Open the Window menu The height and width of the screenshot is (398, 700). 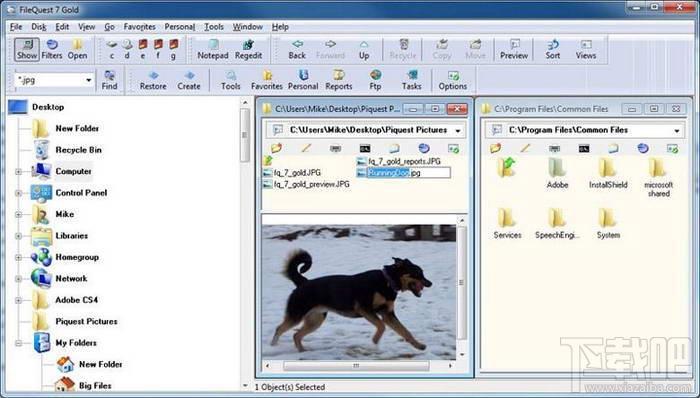click(247, 27)
